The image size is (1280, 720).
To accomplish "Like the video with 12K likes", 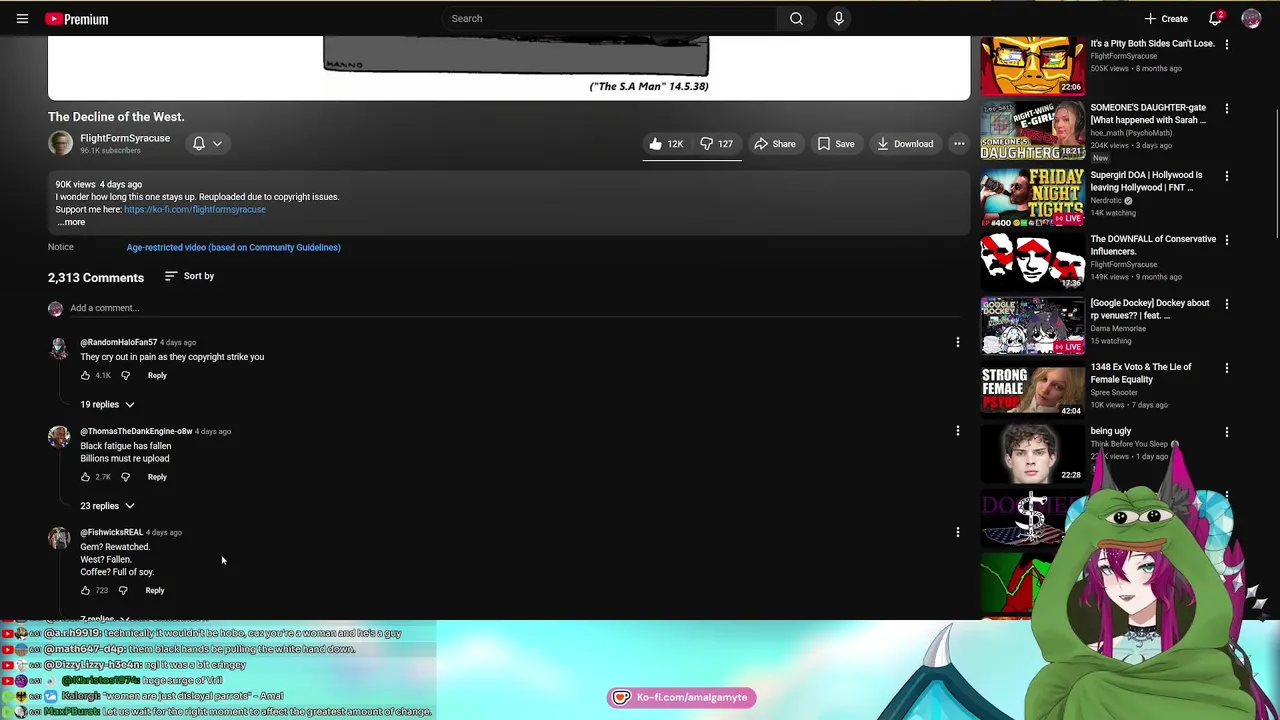I will pyautogui.click(x=666, y=144).
